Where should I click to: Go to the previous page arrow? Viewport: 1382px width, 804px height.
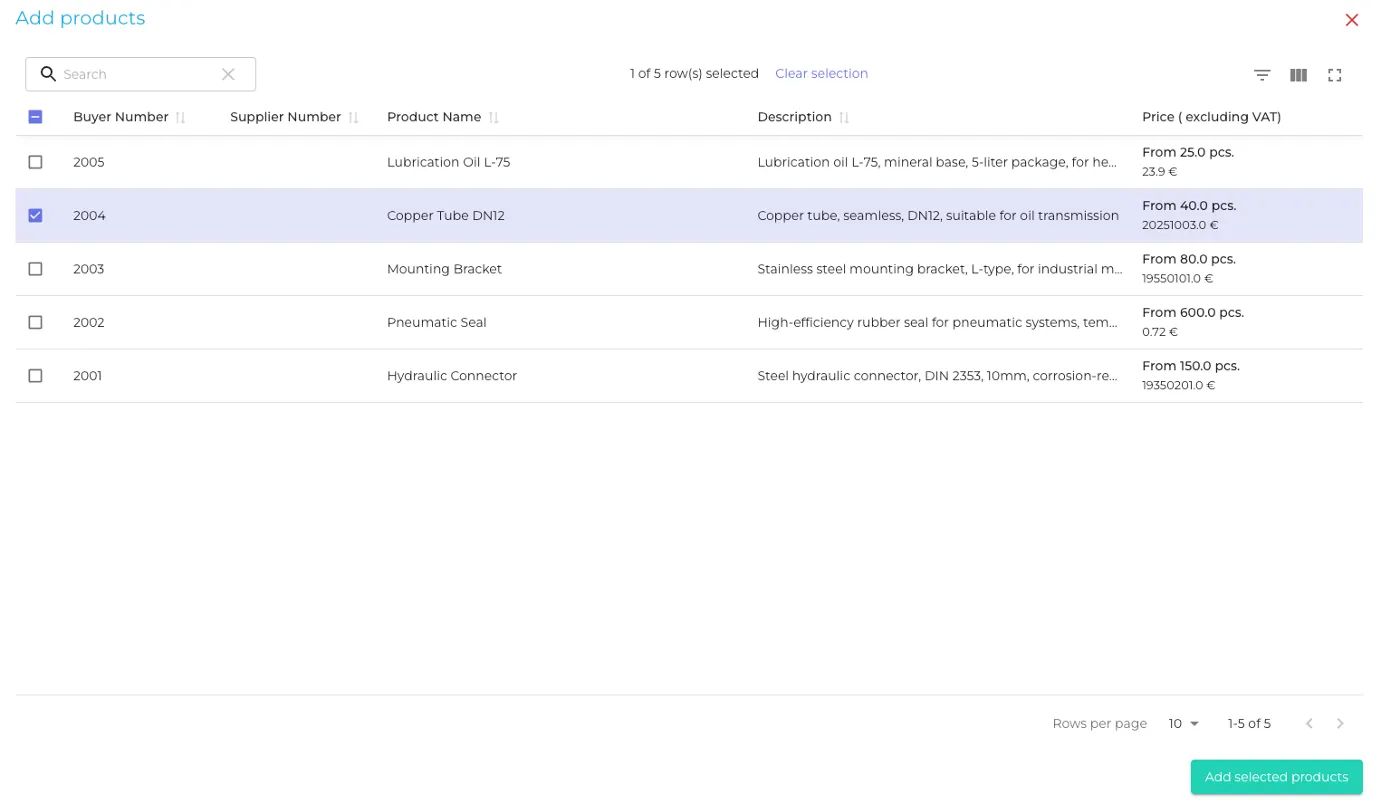click(1308, 723)
